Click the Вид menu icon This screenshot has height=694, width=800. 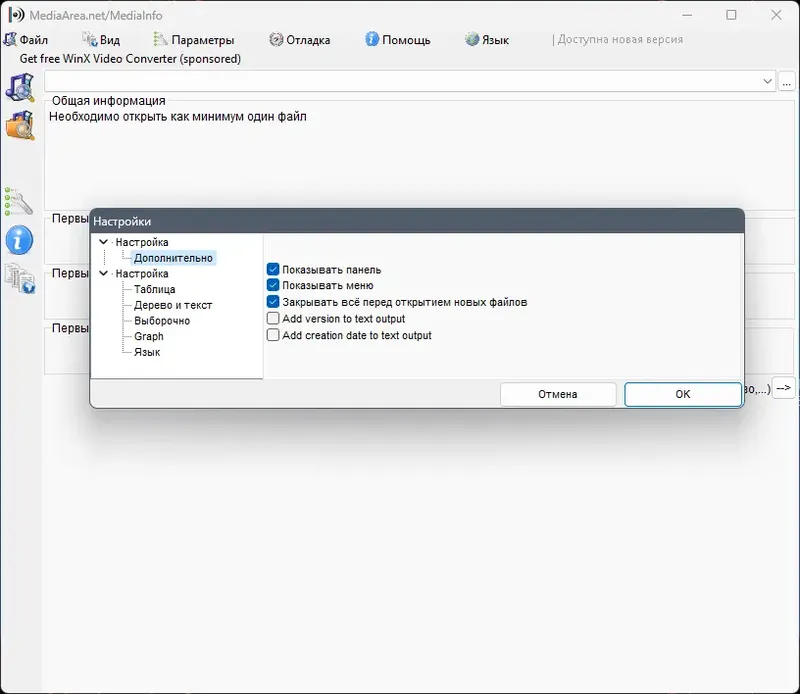[90, 39]
